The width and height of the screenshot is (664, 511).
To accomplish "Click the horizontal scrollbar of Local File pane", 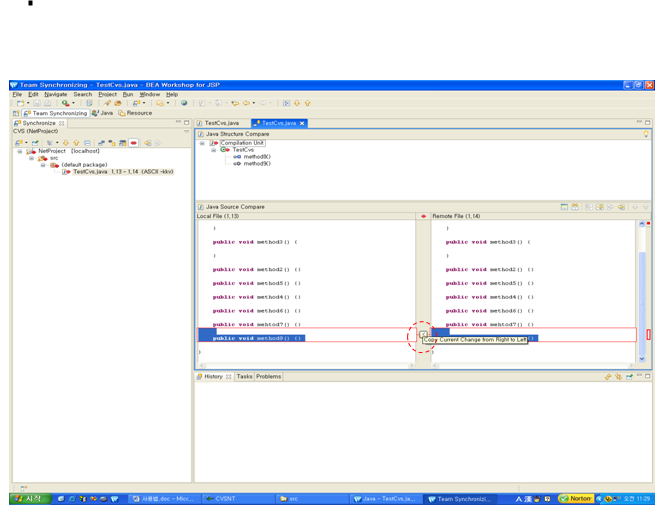I will (306, 365).
